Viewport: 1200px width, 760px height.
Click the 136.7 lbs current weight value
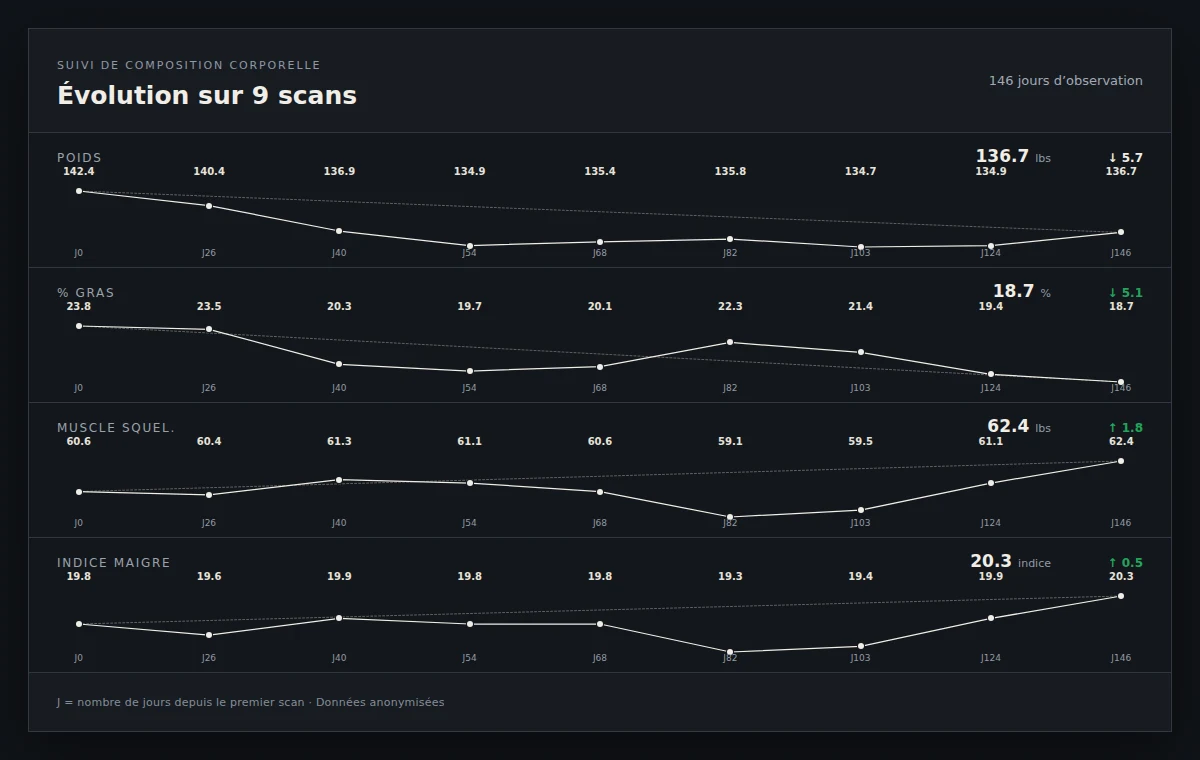[1013, 156]
